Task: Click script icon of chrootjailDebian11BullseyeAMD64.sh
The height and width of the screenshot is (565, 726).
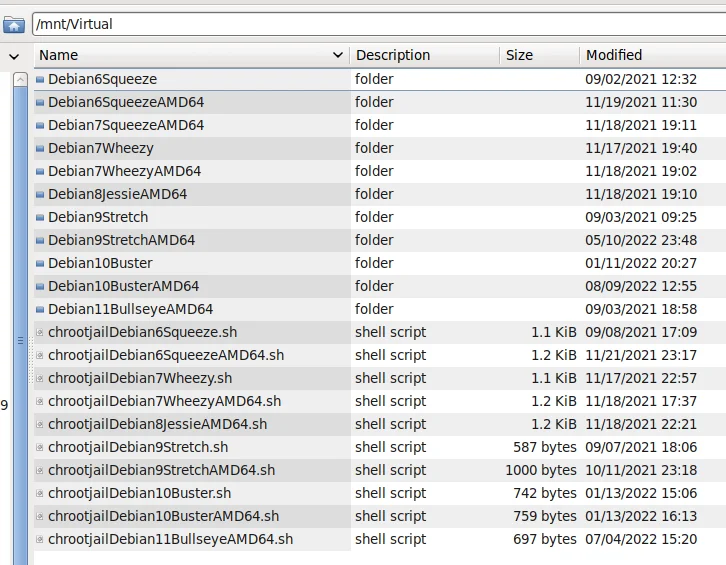Action: click(40, 539)
